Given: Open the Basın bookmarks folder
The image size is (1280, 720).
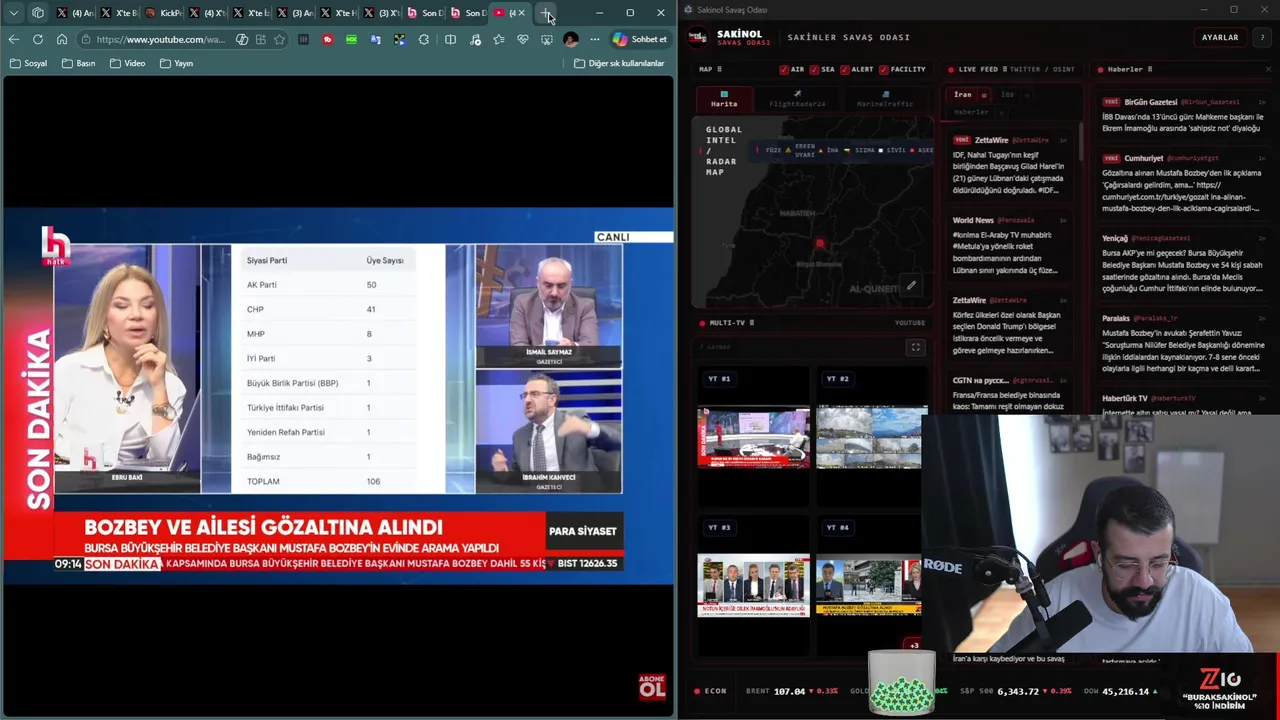Looking at the screenshot, I should pyautogui.click(x=78, y=63).
